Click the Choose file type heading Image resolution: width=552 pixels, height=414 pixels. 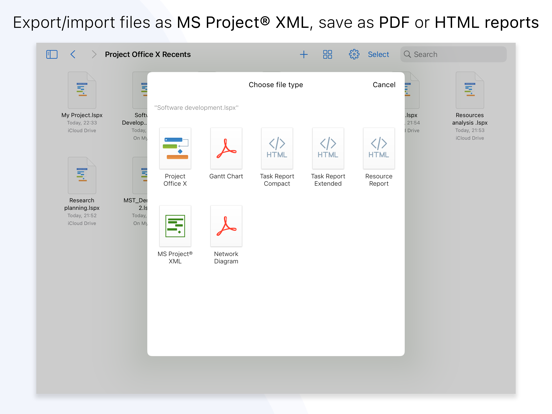276,84
